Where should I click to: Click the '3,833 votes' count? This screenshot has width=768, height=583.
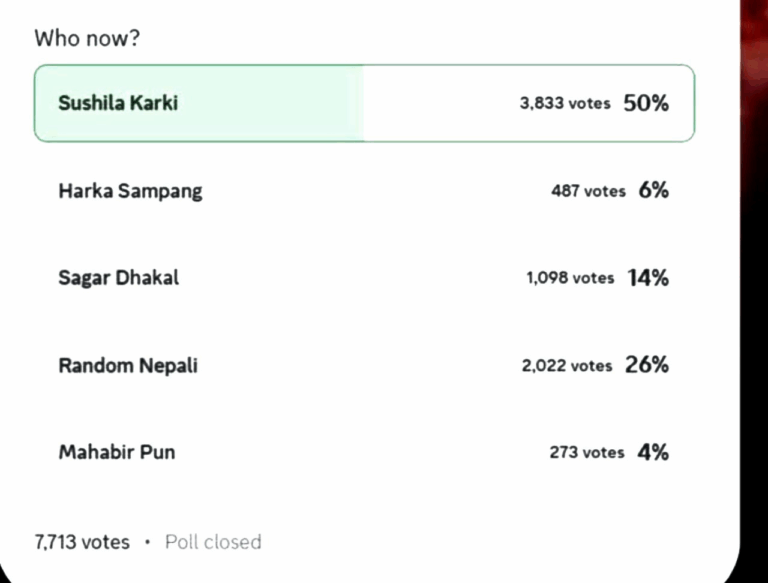click(x=564, y=103)
